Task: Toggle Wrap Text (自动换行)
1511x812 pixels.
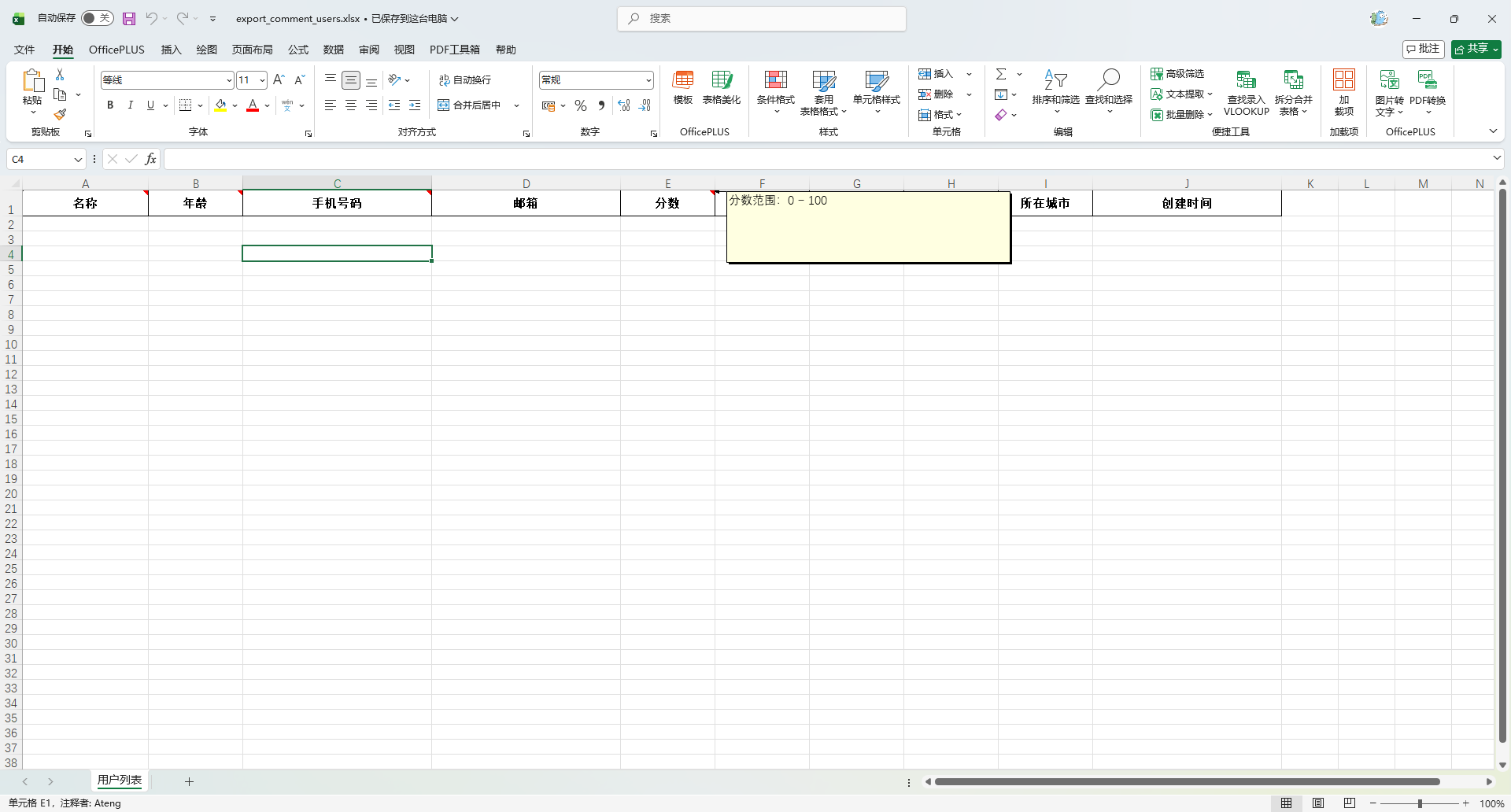Action: pos(465,80)
